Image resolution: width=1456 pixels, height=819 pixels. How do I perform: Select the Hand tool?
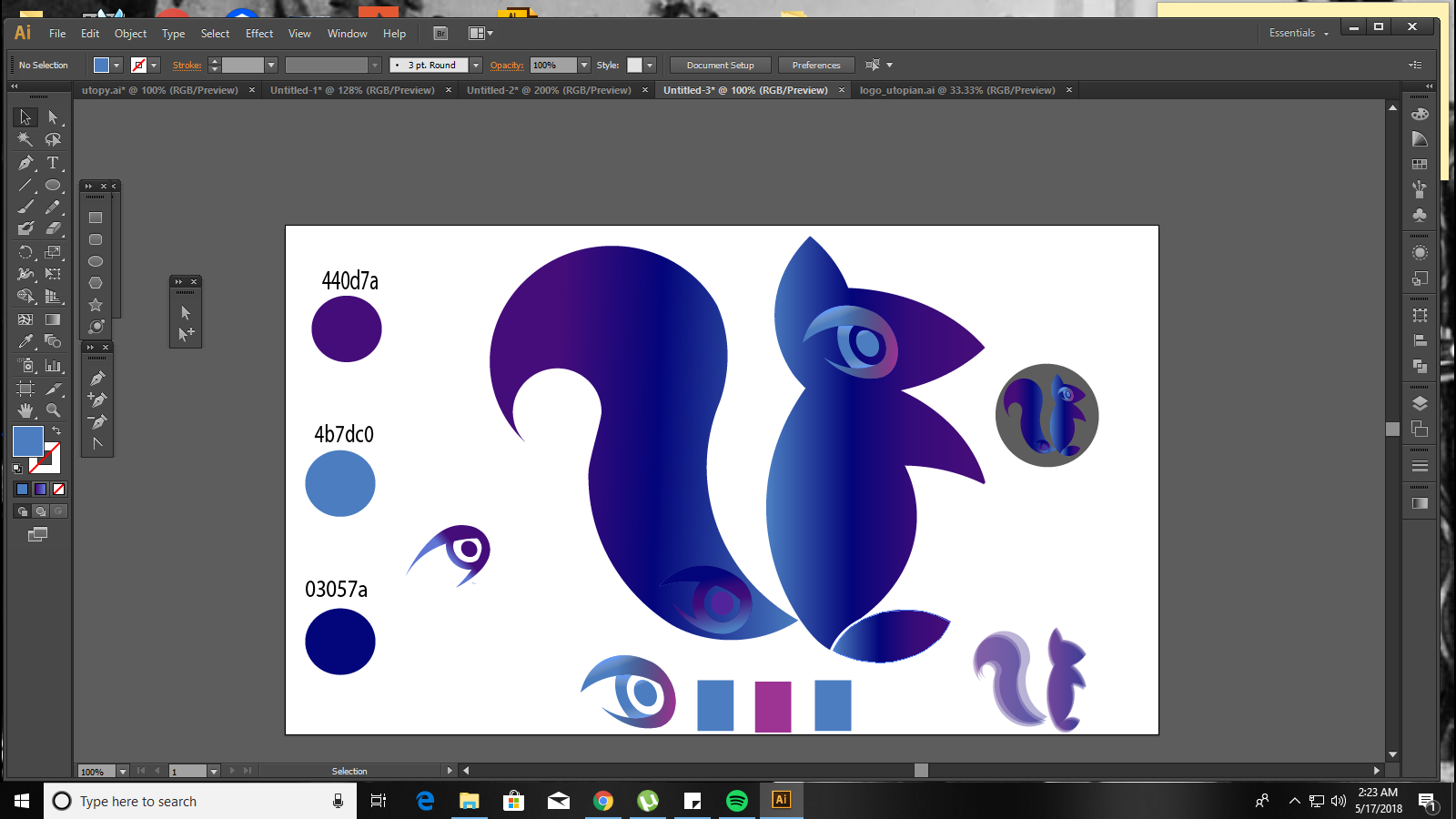click(25, 410)
